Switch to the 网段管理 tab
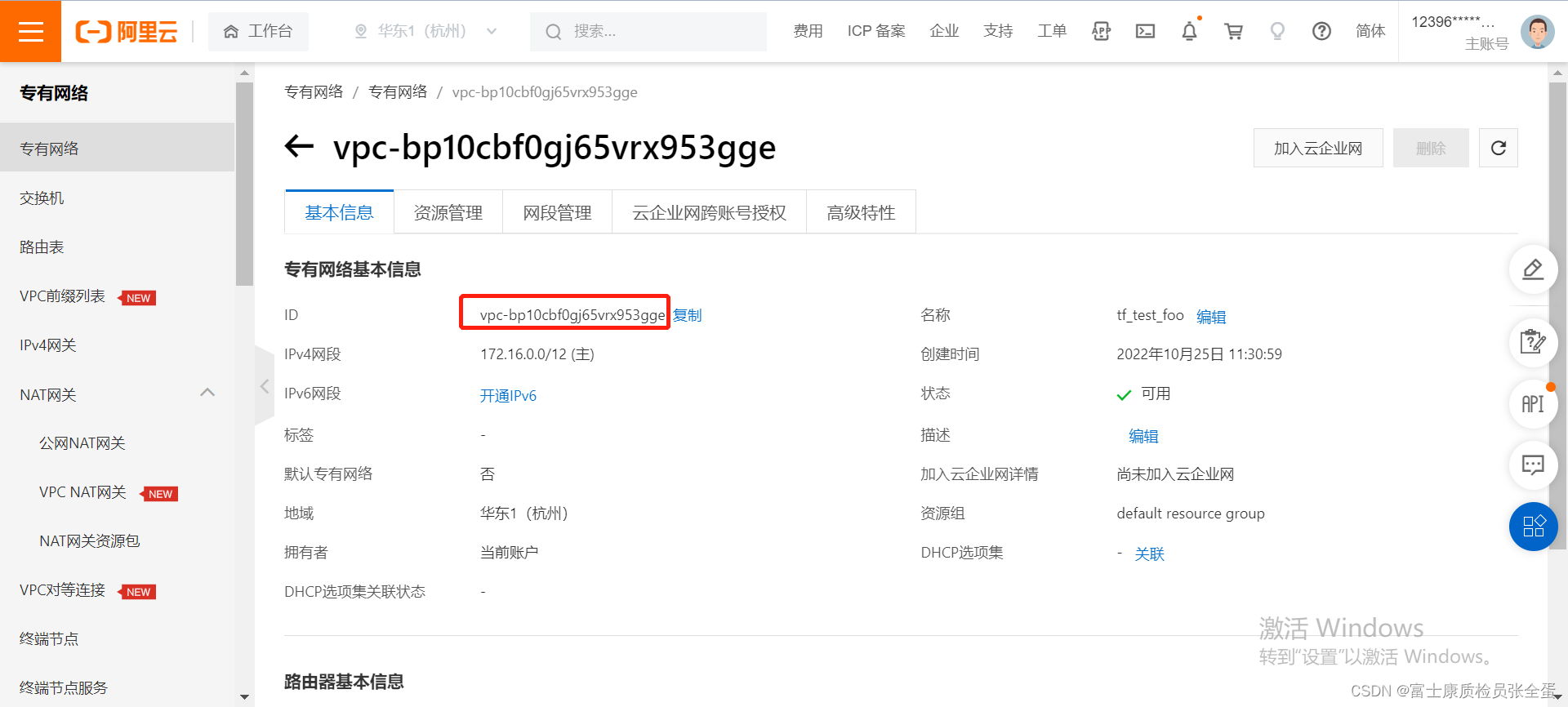1568x707 pixels. [557, 212]
